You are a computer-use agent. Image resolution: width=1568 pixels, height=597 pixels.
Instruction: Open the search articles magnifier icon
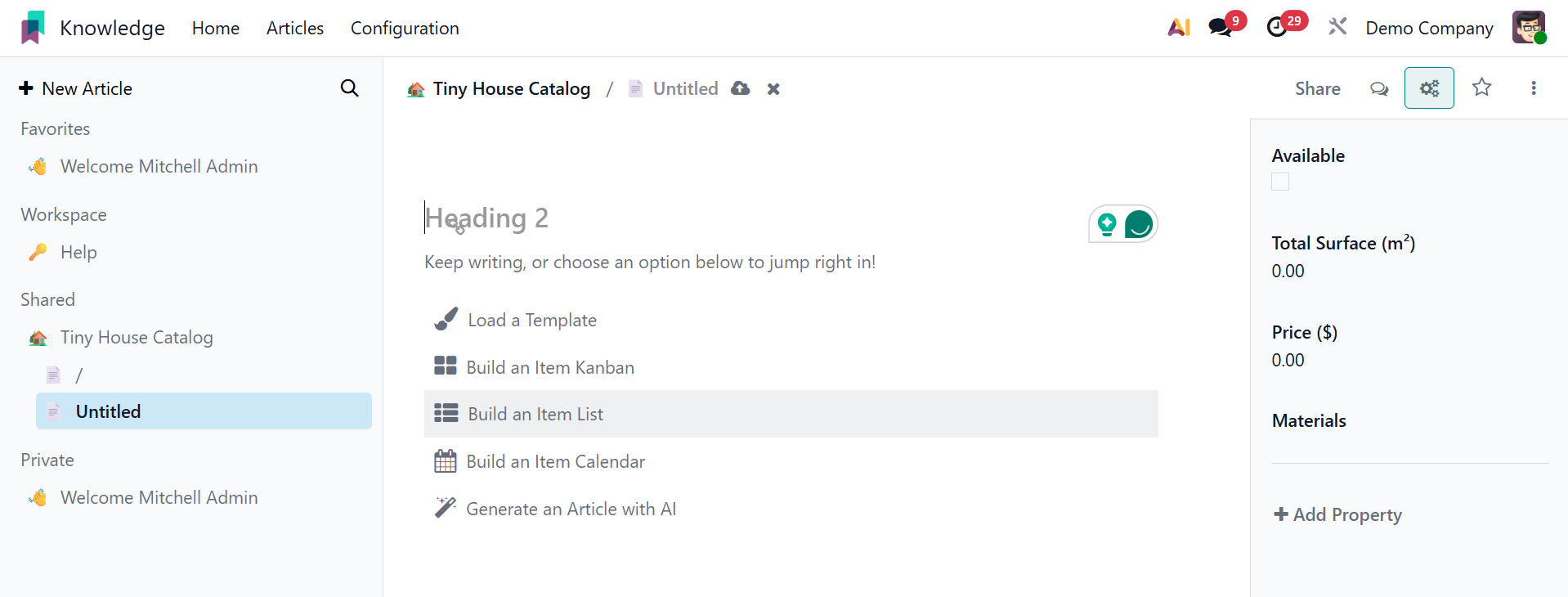pyautogui.click(x=349, y=88)
